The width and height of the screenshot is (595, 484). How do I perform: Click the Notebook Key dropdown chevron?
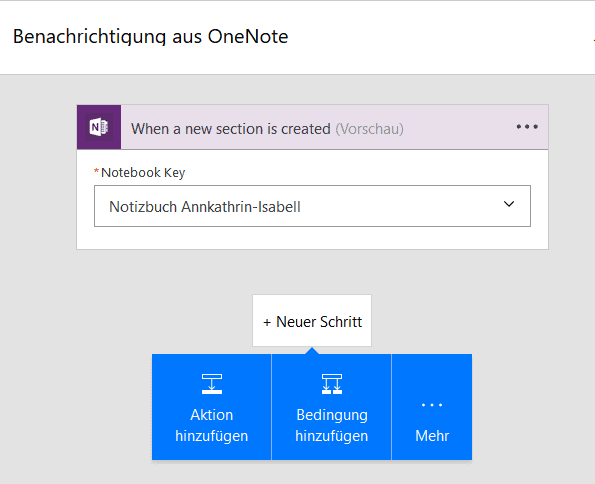tap(509, 204)
